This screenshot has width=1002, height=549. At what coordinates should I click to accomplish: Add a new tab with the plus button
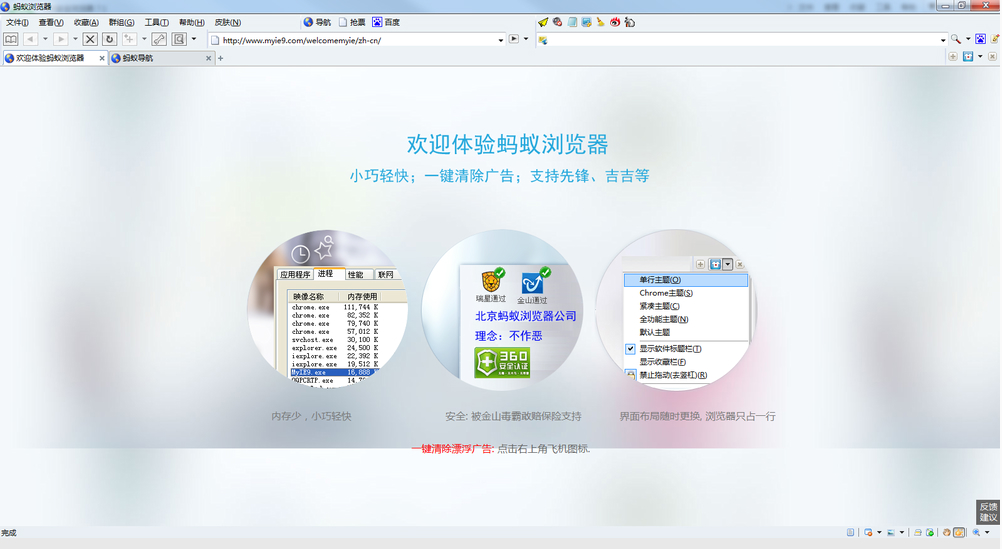(x=220, y=58)
